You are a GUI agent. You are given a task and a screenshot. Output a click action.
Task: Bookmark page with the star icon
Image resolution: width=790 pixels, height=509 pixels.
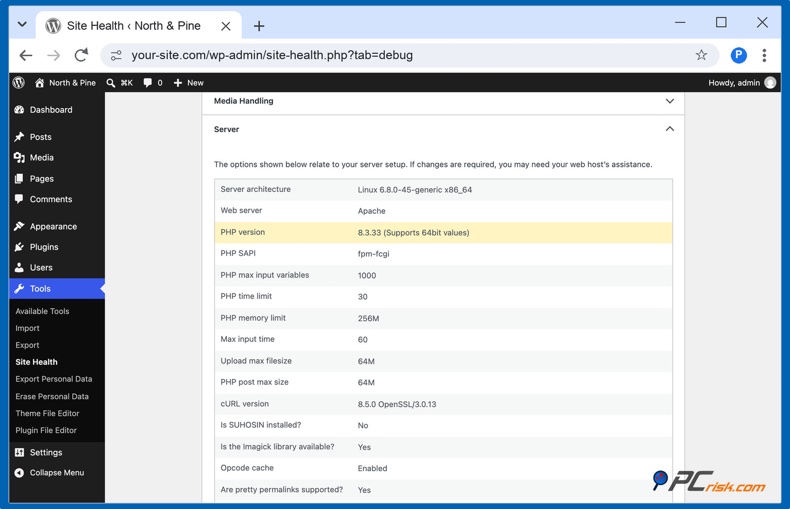click(701, 55)
